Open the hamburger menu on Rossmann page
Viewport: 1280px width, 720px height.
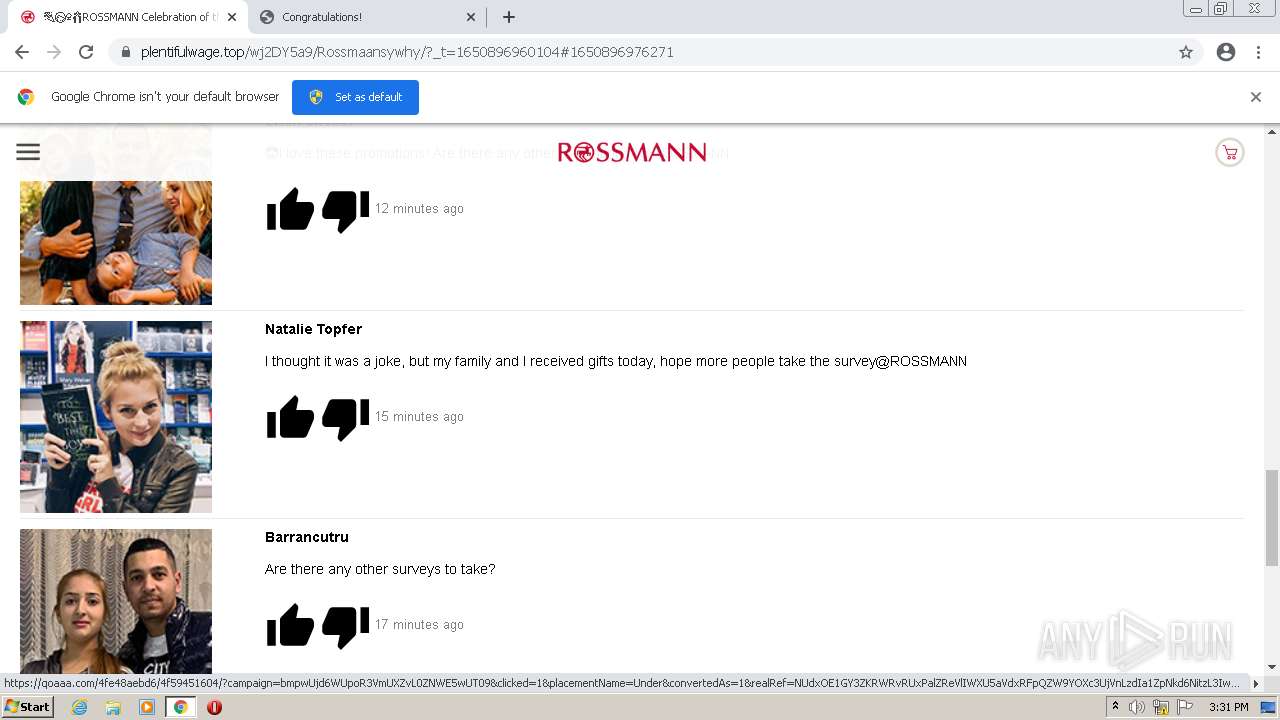click(x=28, y=152)
